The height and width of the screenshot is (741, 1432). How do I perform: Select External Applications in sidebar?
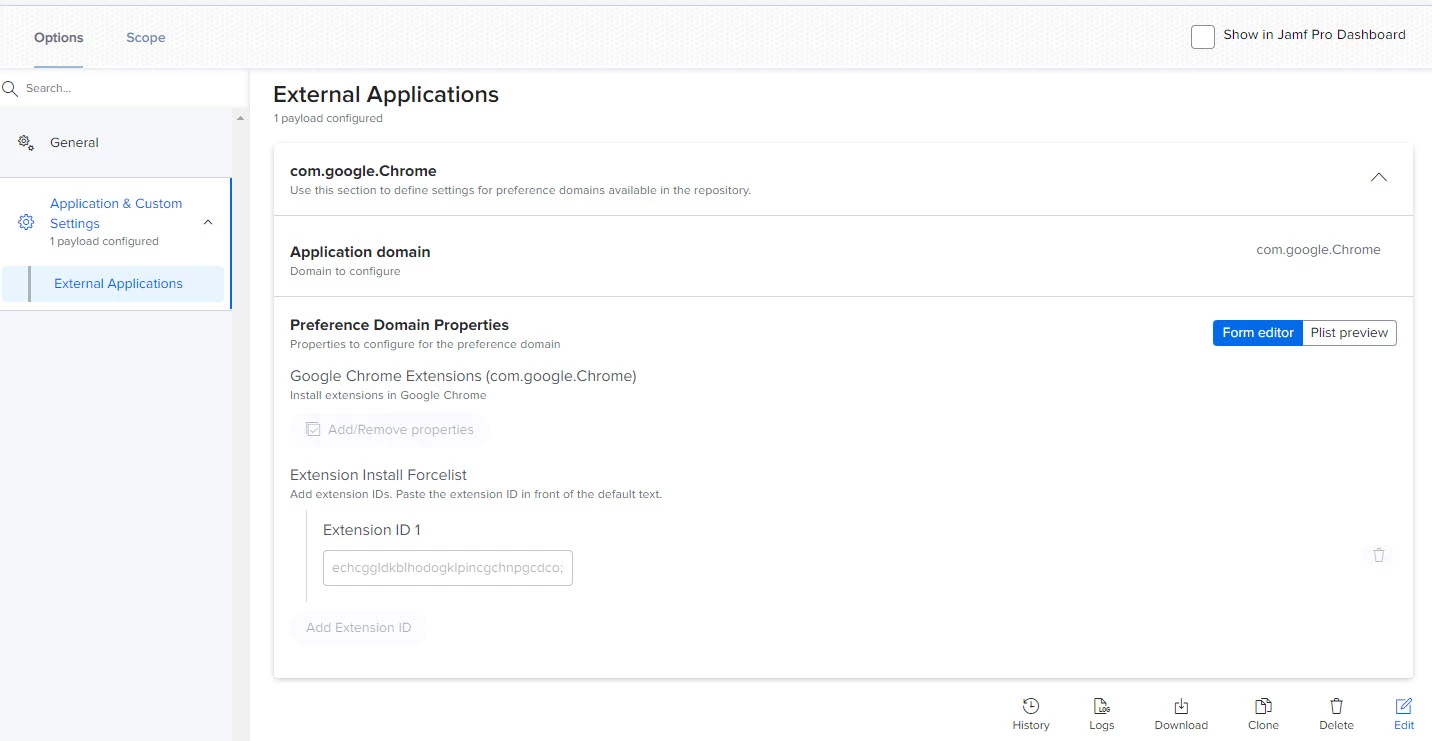pos(113,284)
